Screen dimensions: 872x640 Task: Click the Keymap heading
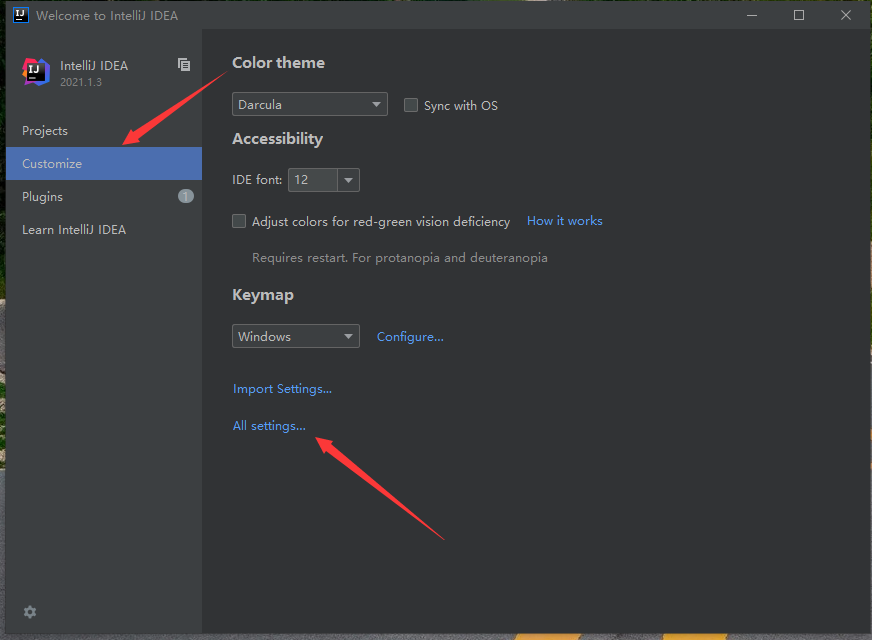coord(263,295)
